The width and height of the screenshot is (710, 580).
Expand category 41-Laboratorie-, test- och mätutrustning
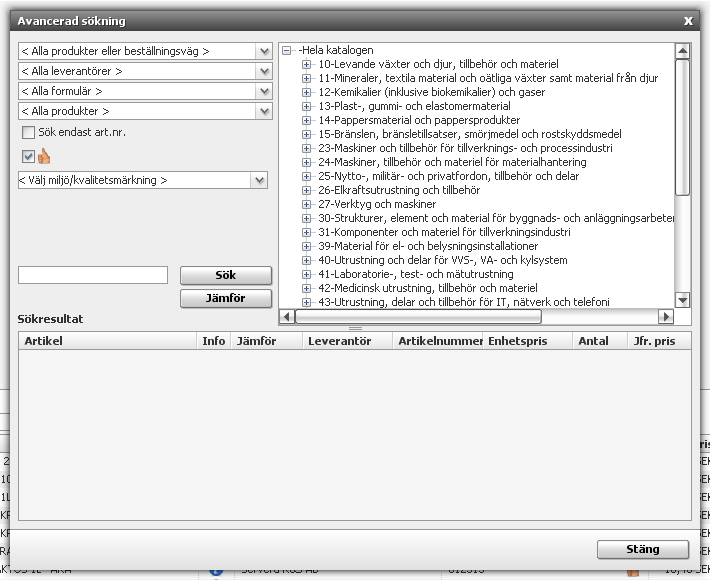tap(307, 275)
